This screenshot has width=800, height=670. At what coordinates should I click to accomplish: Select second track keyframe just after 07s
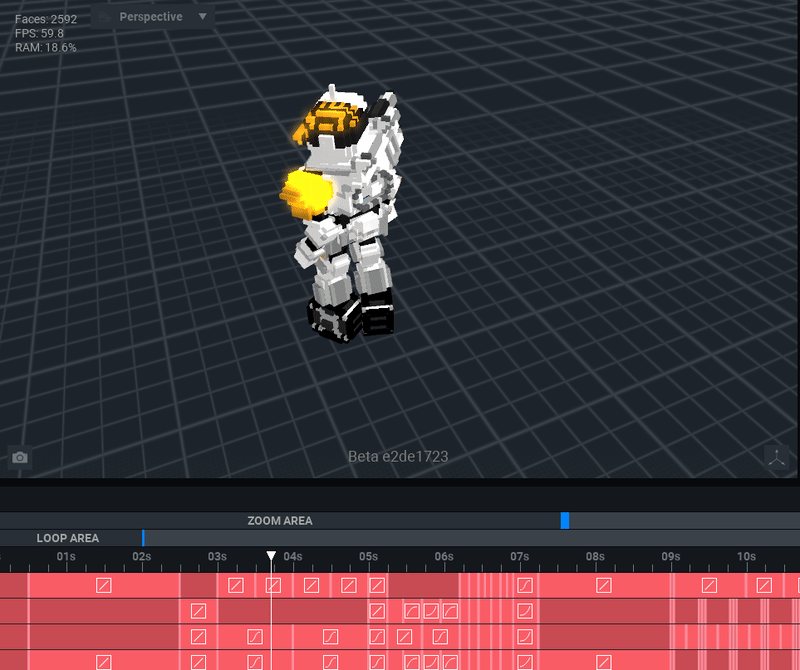coord(525,611)
